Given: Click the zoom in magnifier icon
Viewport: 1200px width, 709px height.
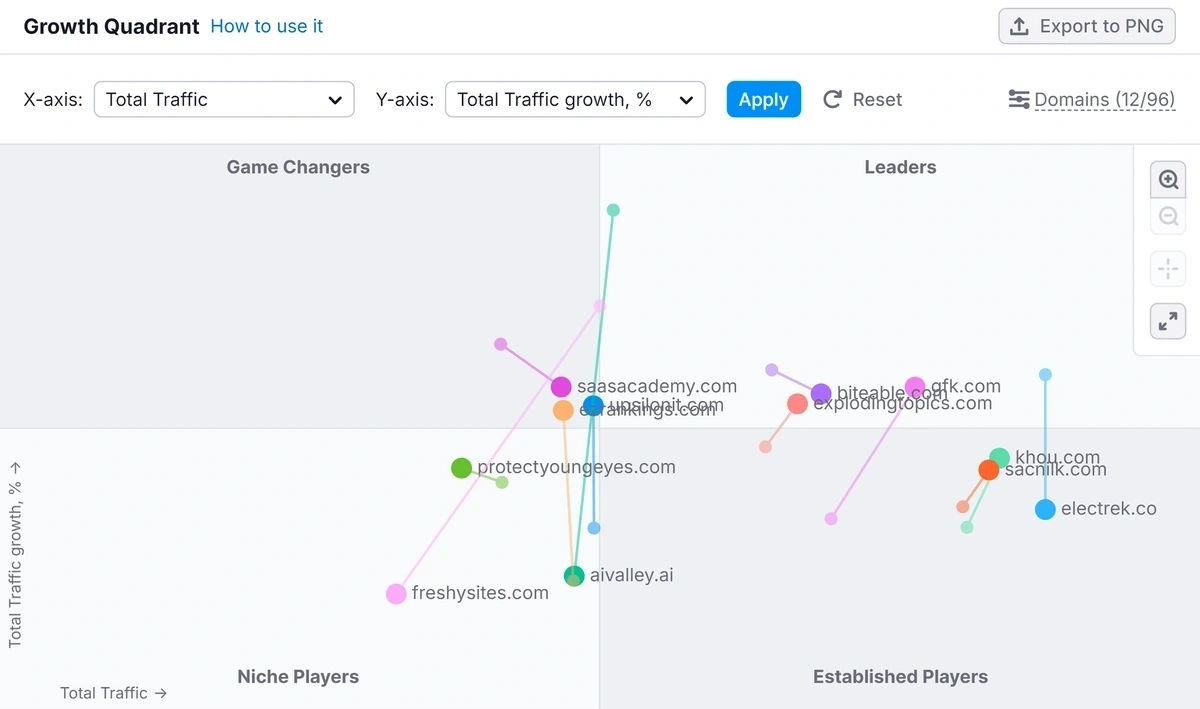Looking at the screenshot, I should pyautogui.click(x=1168, y=180).
